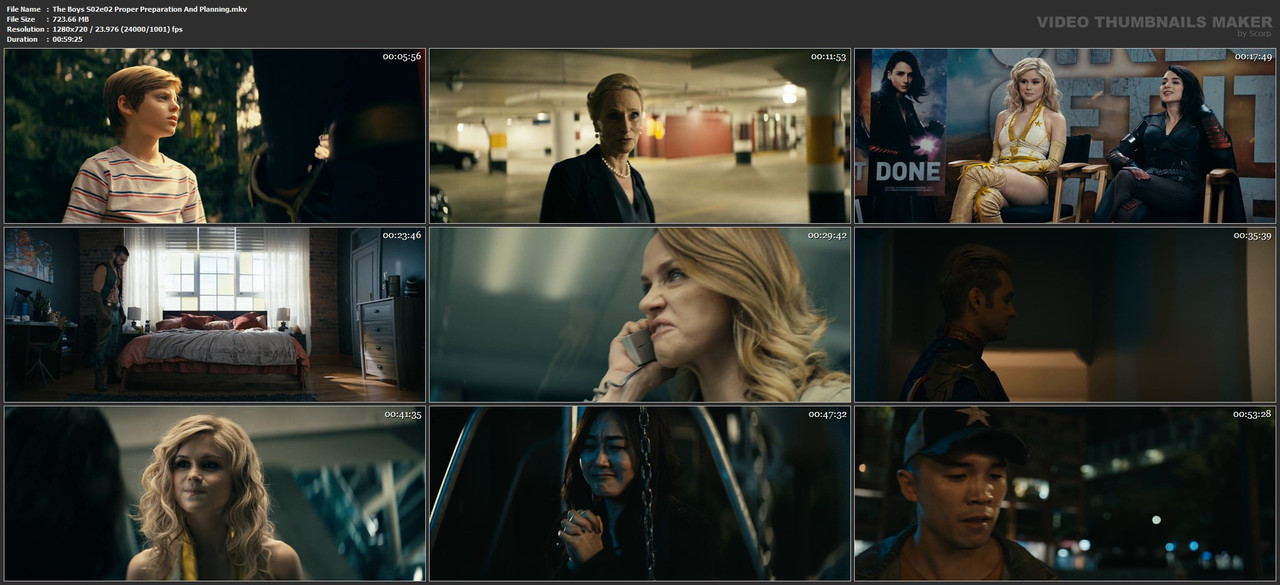
Task: Open the thumbnail timestamped 00:05:56
Action: [215, 136]
